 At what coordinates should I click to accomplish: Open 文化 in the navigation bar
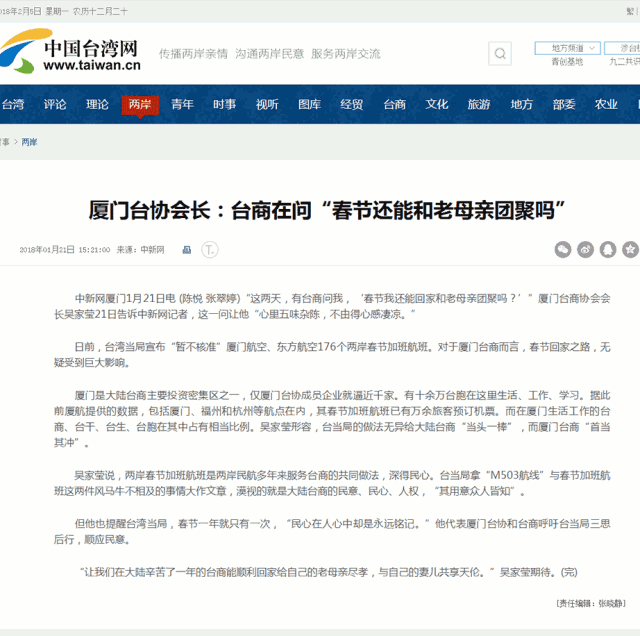tap(437, 104)
